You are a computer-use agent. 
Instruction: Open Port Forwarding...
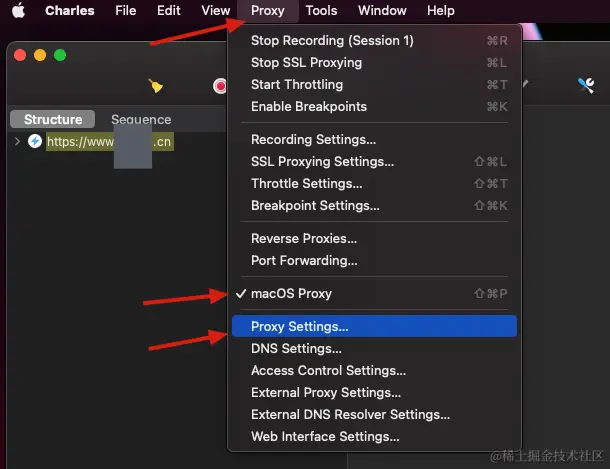coord(374,261)
